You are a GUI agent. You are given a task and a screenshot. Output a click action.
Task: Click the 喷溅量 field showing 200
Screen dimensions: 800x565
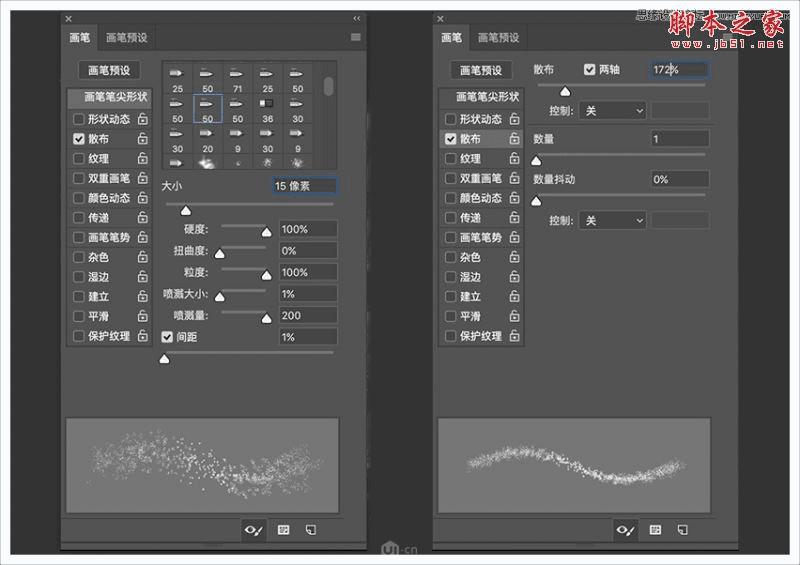(x=308, y=315)
